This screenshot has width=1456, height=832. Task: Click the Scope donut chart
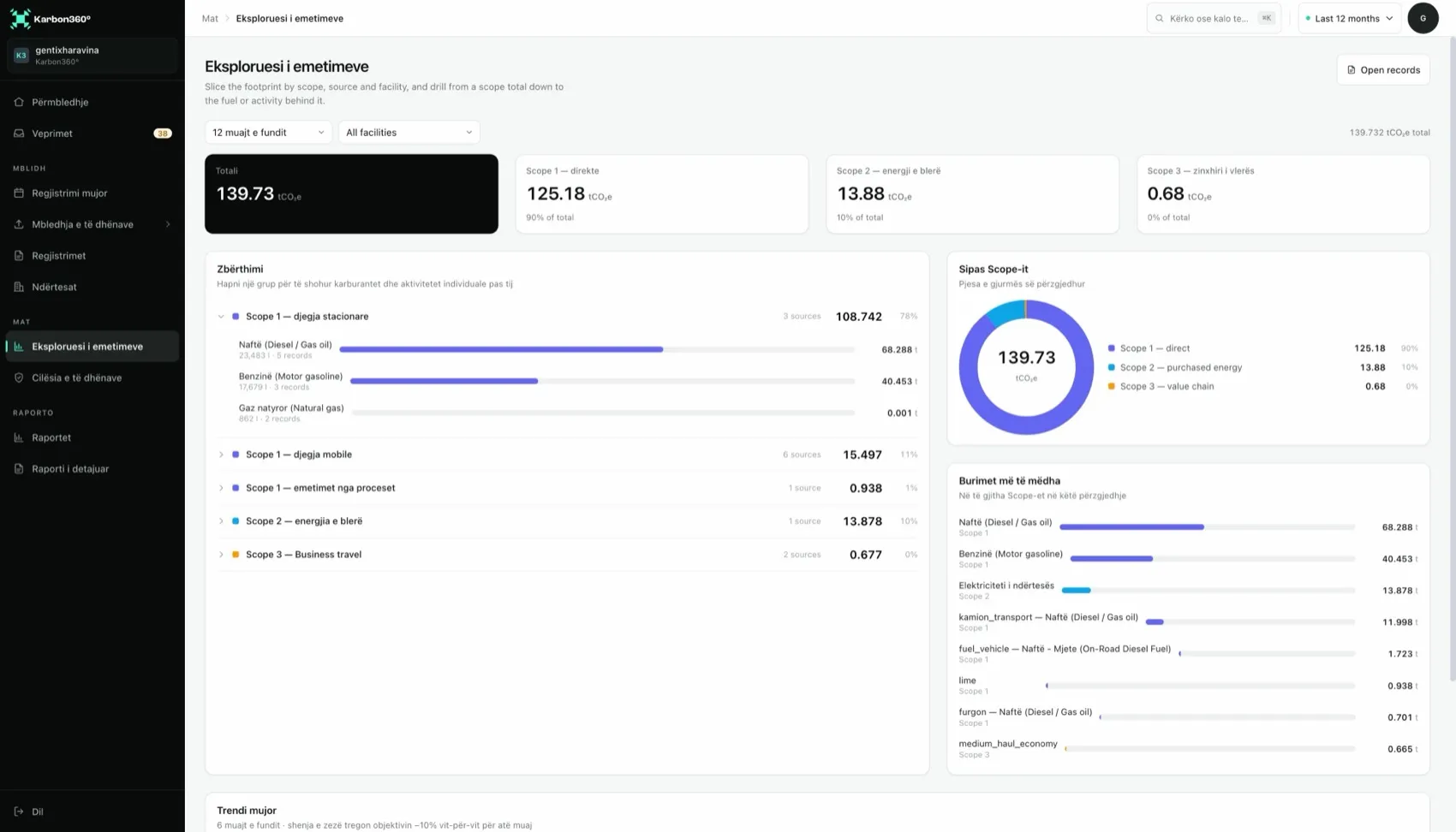point(1026,367)
